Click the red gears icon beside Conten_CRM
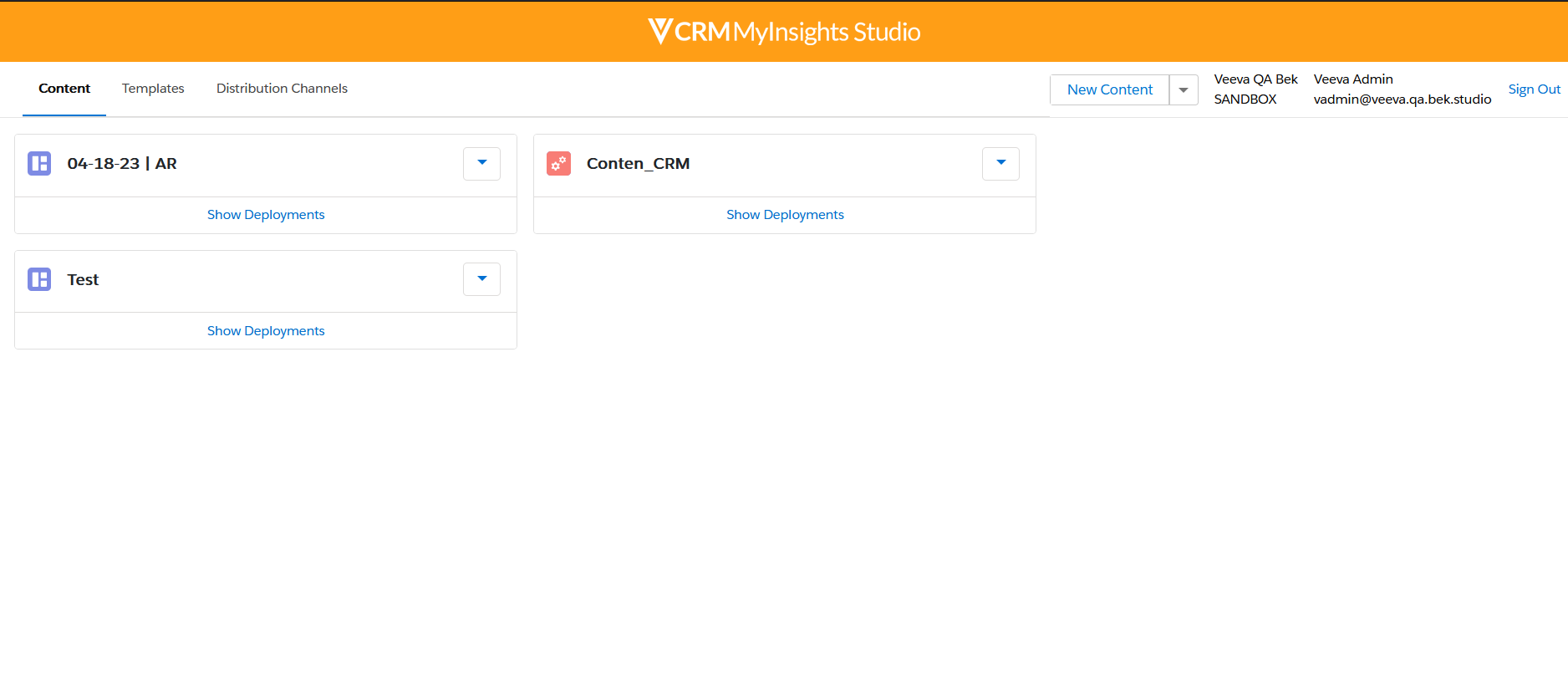This screenshot has width=1568, height=699. click(558, 163)
